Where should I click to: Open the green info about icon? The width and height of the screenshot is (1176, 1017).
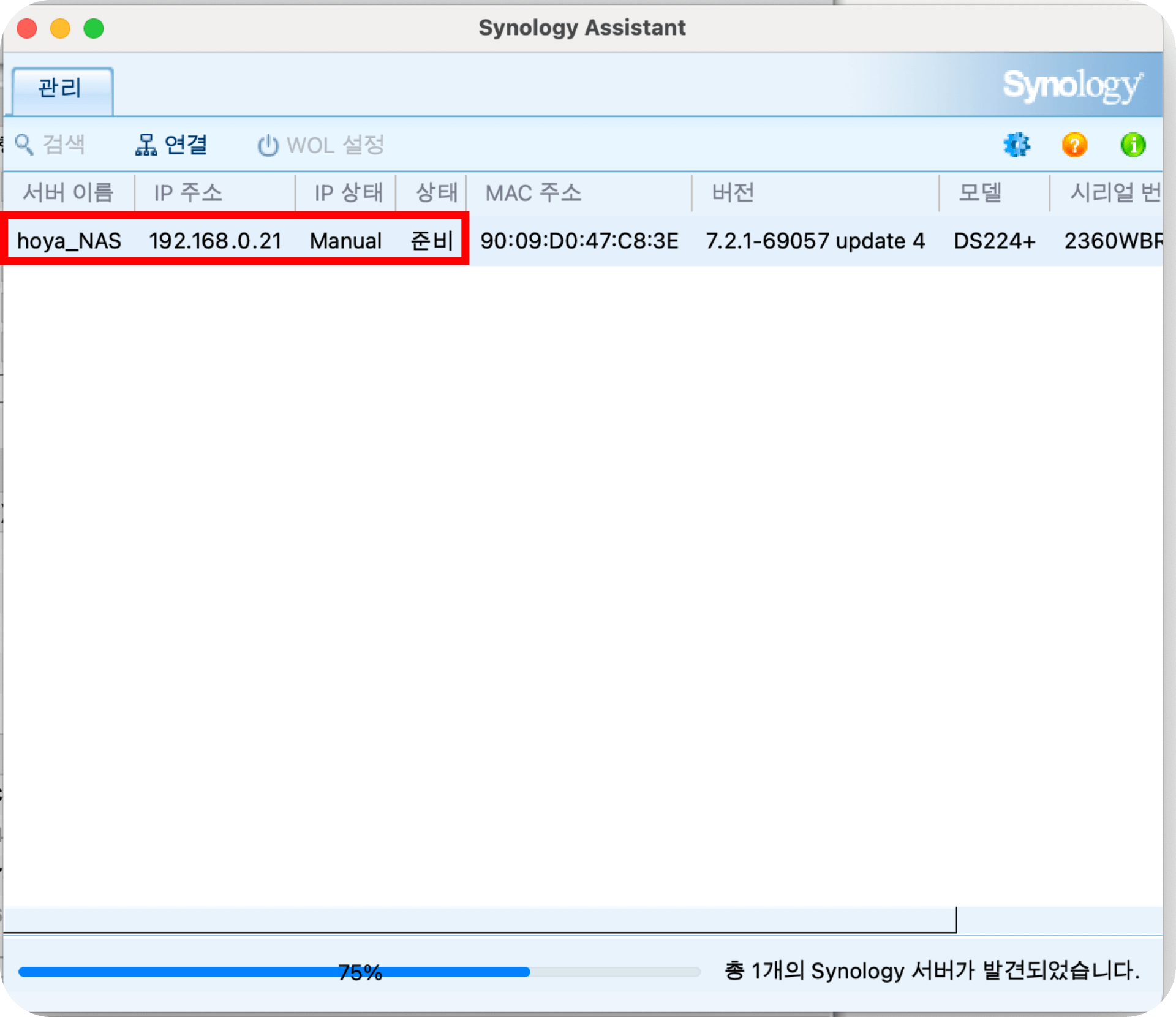(x=1133, y=145)
